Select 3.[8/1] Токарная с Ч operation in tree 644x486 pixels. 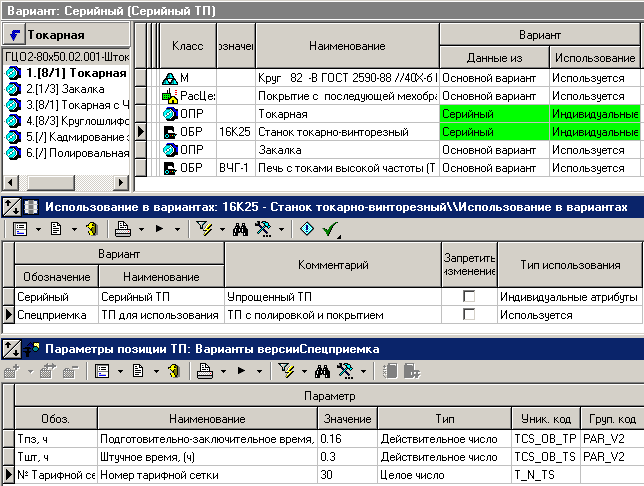tap(77, 105)
